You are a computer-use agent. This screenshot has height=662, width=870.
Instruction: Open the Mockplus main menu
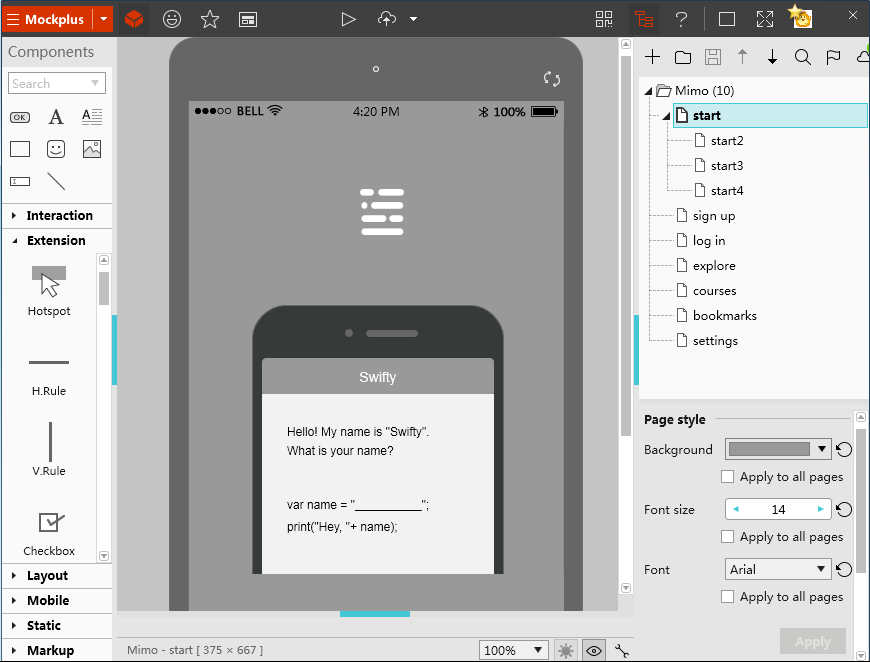(47, 19)
